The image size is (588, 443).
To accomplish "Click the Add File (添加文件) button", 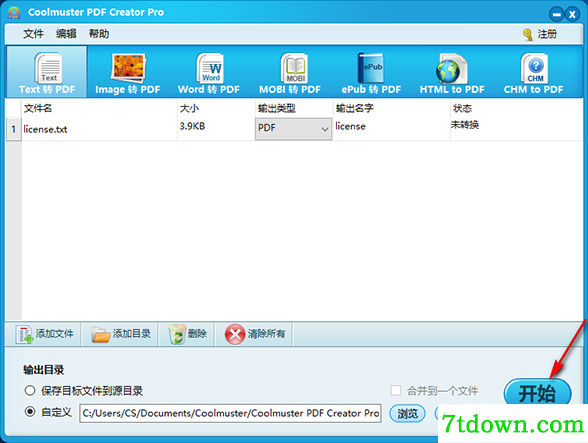I will tap(44, 334).
